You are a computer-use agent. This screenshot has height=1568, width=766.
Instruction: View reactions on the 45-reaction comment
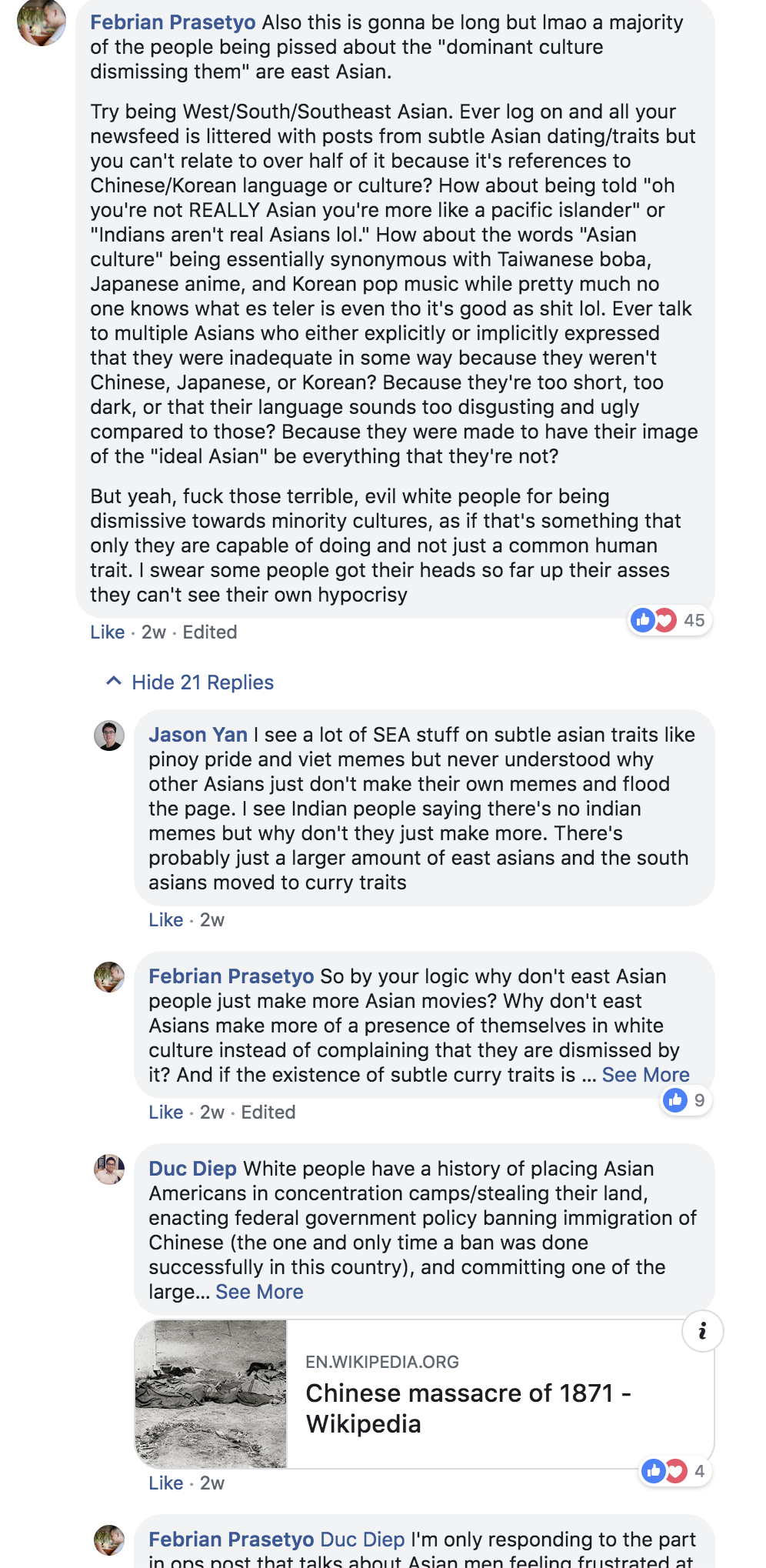coord(670,620)
